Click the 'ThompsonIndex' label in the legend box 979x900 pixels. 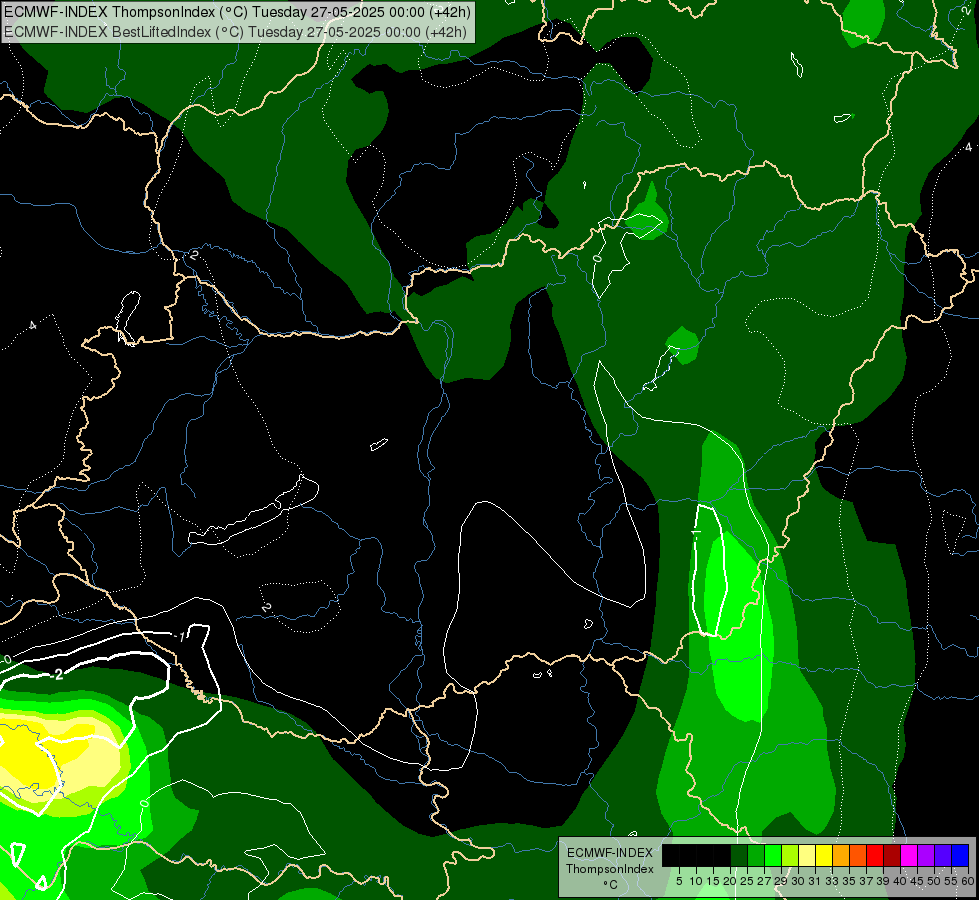(x=610, y=869)
